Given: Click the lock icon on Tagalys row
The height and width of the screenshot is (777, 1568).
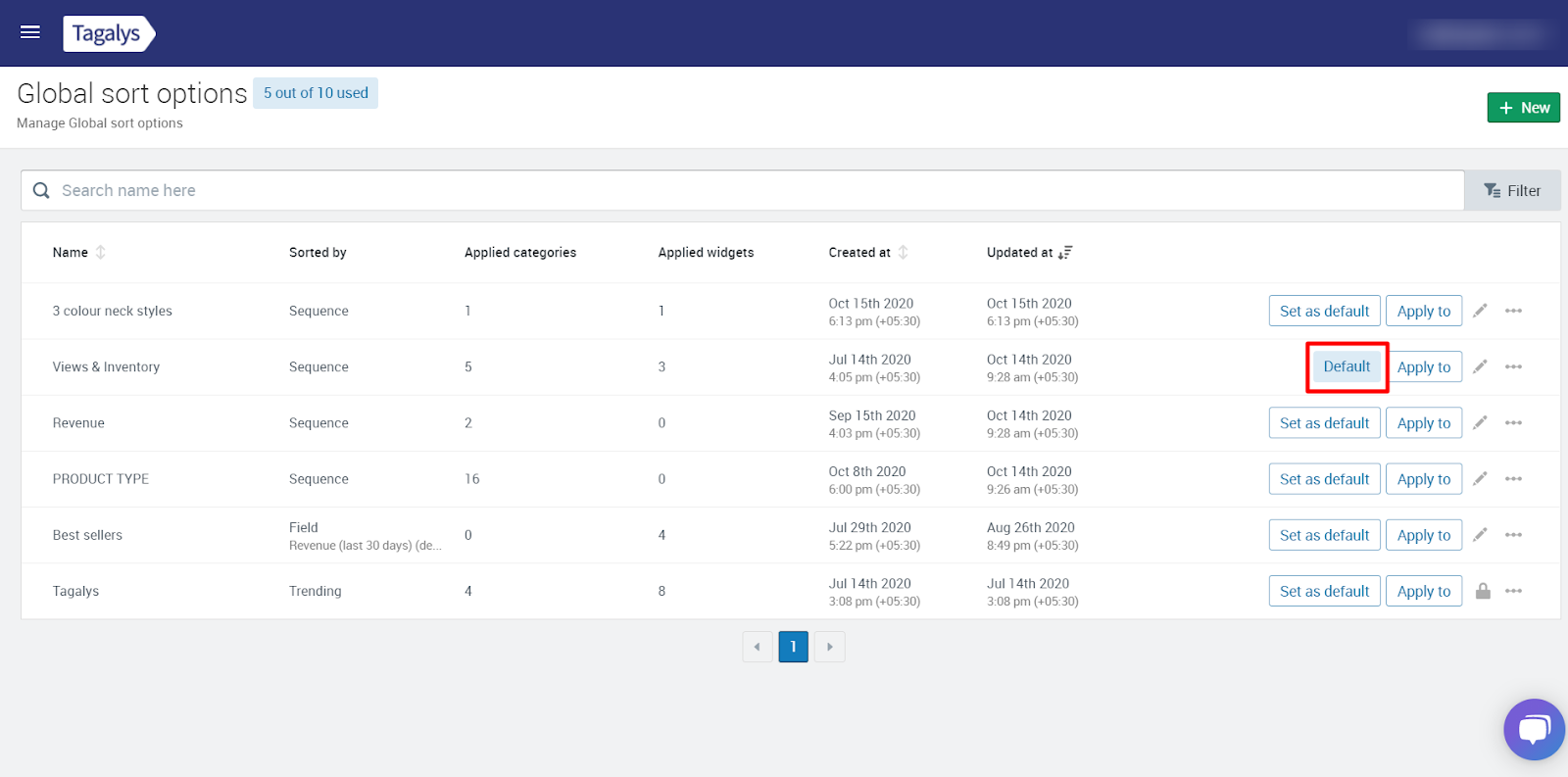Looking at the screenshot, I should [1483, 591].
